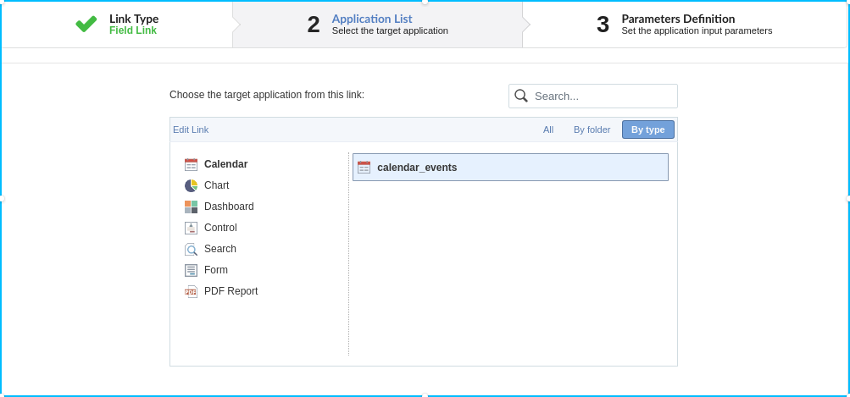The image size is (850, 397).
Task: Select the Search application type
Action: pos(220,248)
